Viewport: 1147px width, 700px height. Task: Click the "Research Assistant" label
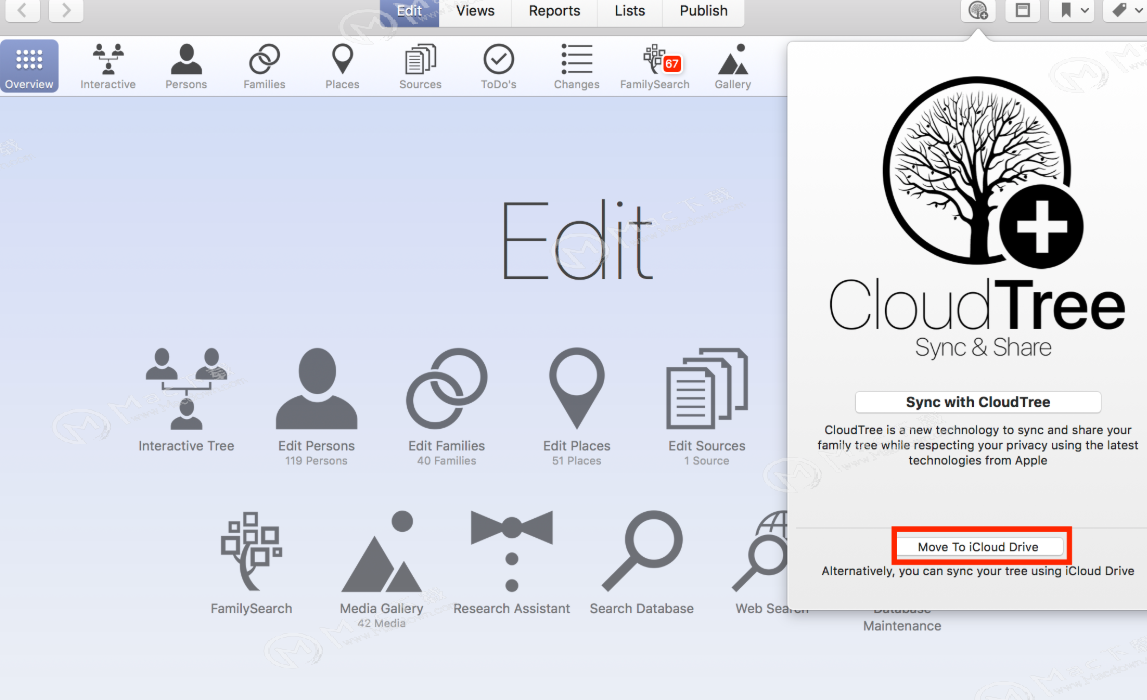point(511,609)
